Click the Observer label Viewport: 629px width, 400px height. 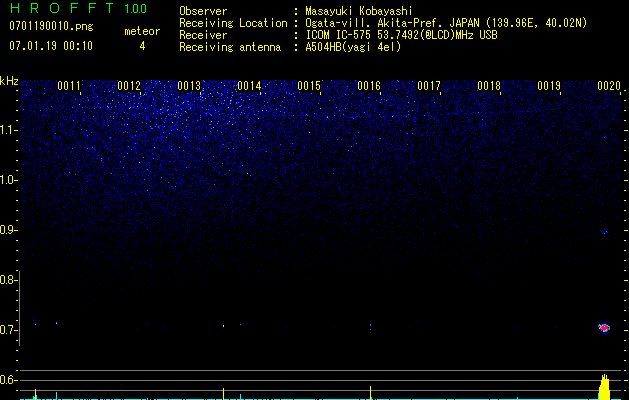point(203,11)
